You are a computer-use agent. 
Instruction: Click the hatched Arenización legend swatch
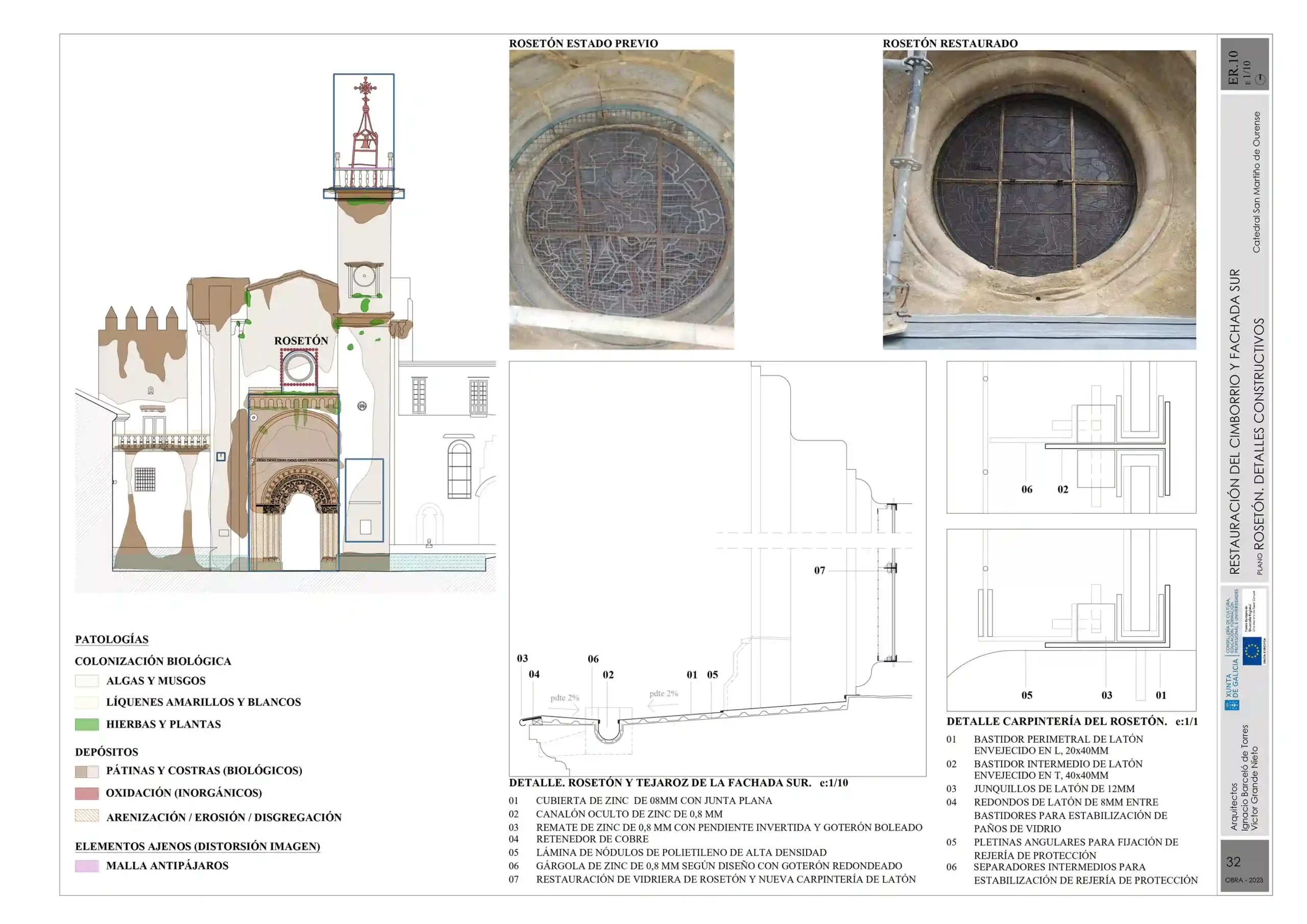(x=86, y=816)
